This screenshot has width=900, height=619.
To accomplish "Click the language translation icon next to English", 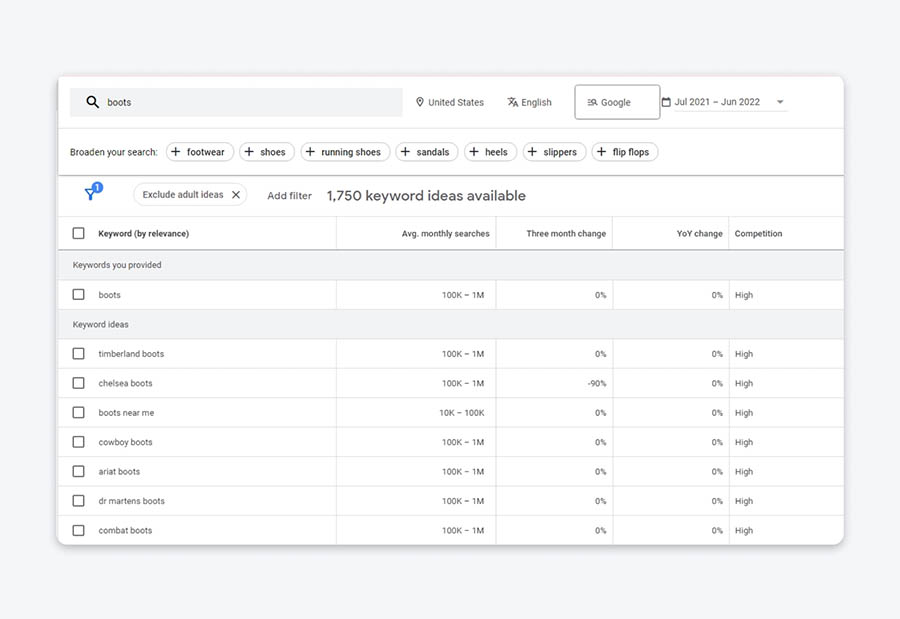I will pyautogui.click(x=513, y=102).
